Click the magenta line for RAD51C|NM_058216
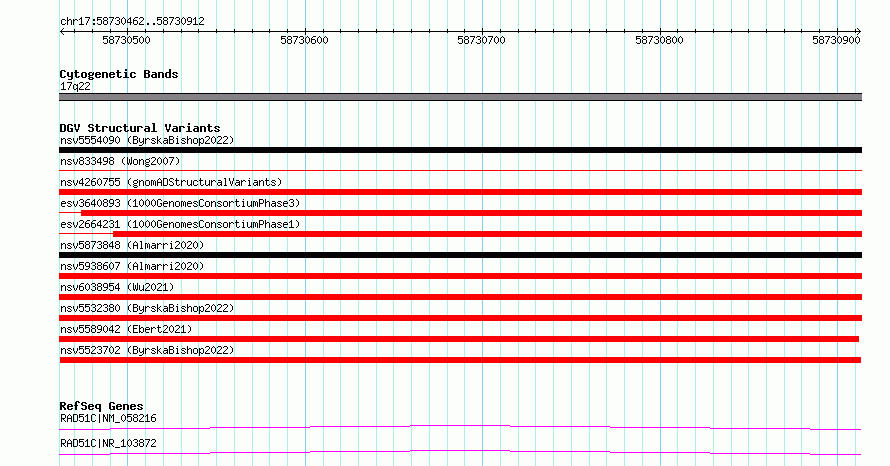890x466 pixels. pos(460,427)
